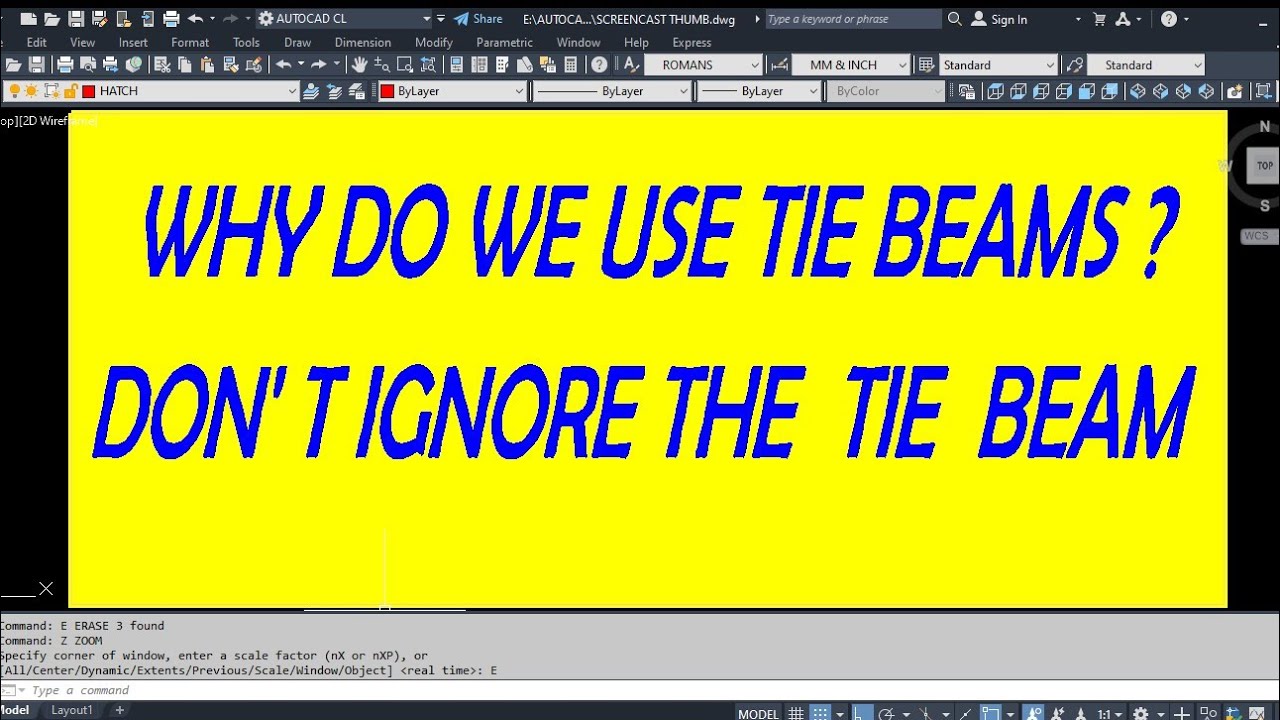
Task: Click the Undo arrow in quick access toolbar
Action: click(x=195, y=19)
